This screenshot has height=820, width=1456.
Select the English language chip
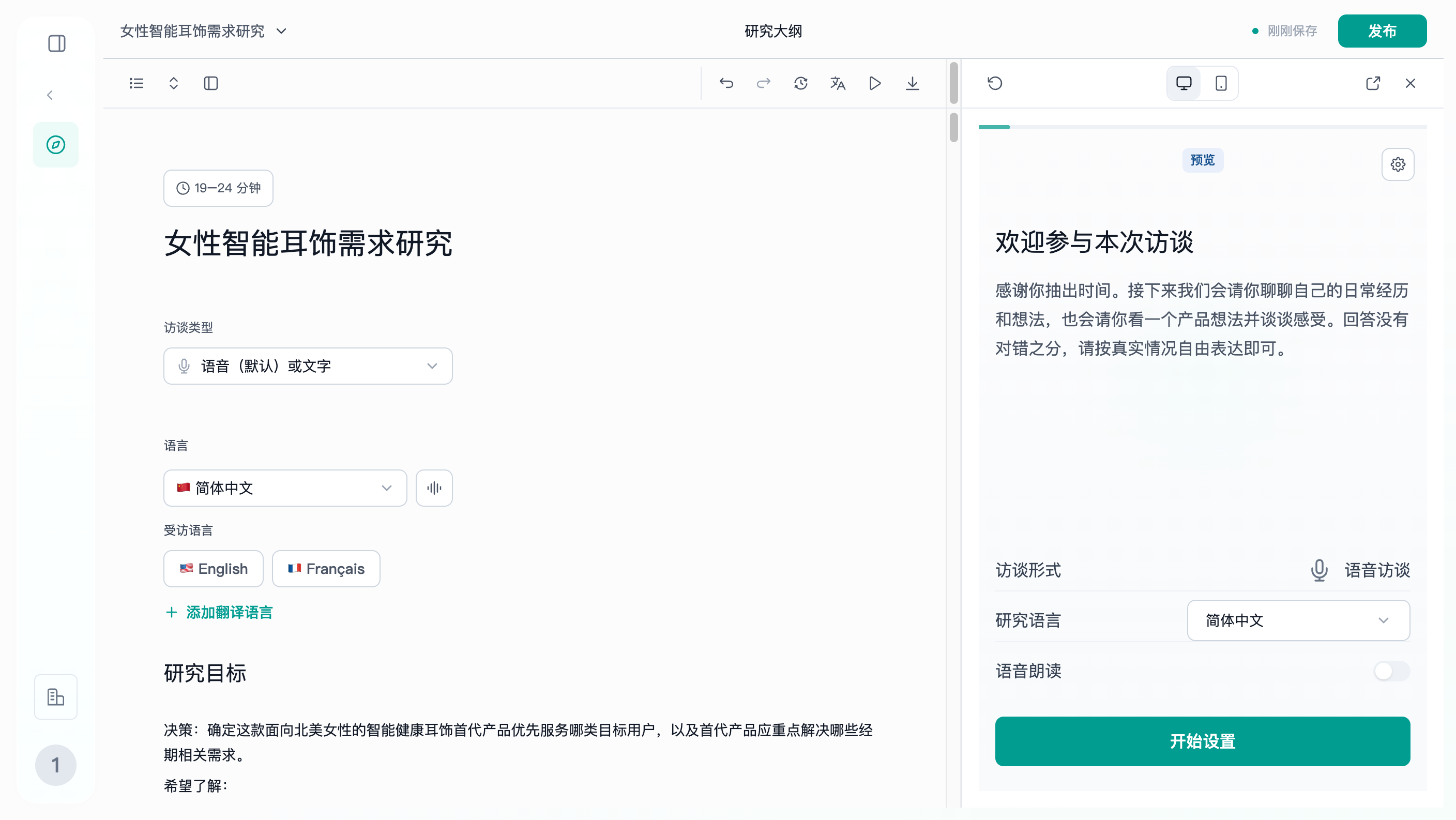tap(214, 569)
